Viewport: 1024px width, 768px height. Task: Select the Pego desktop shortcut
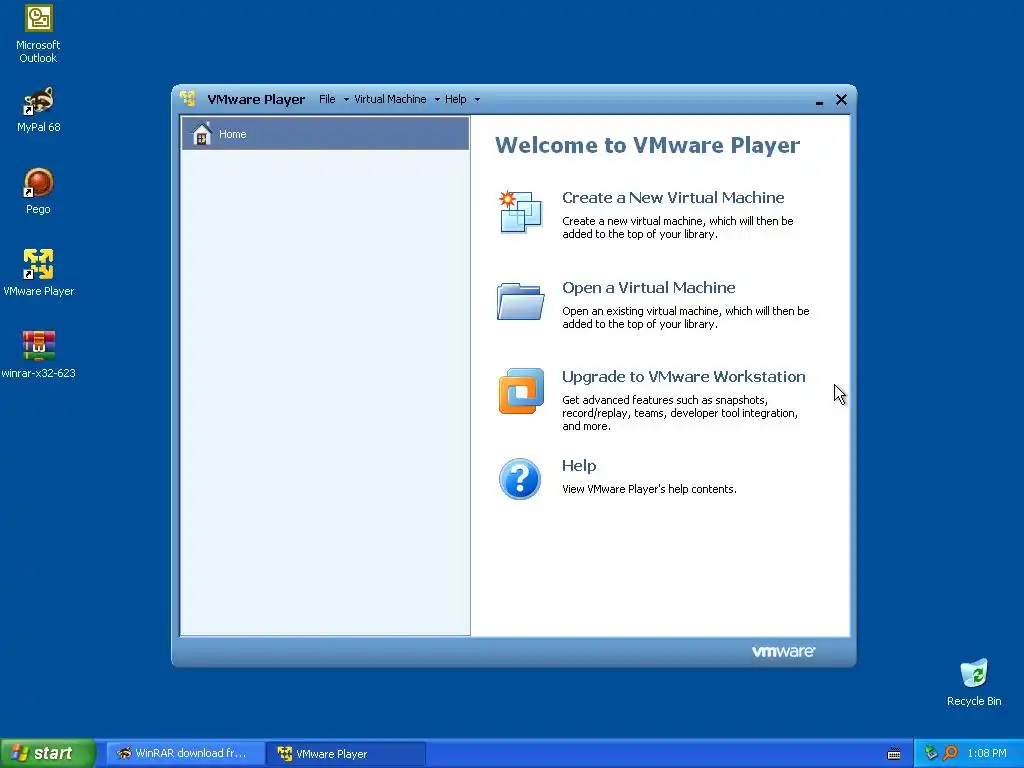(38, 191)
